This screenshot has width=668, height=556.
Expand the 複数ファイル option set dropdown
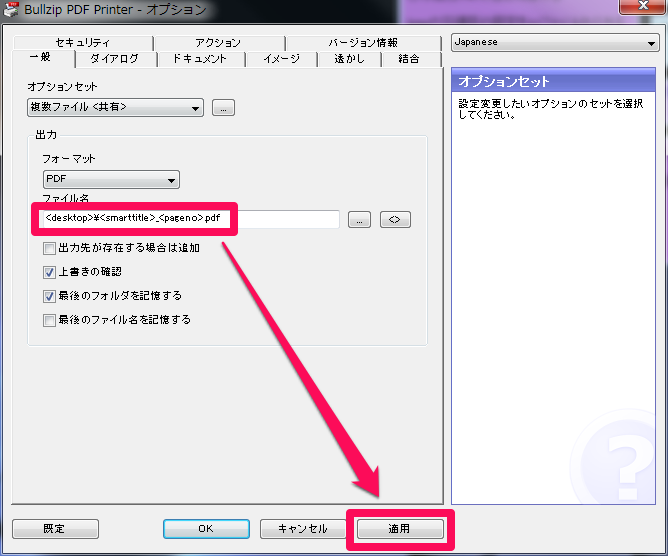115,108
